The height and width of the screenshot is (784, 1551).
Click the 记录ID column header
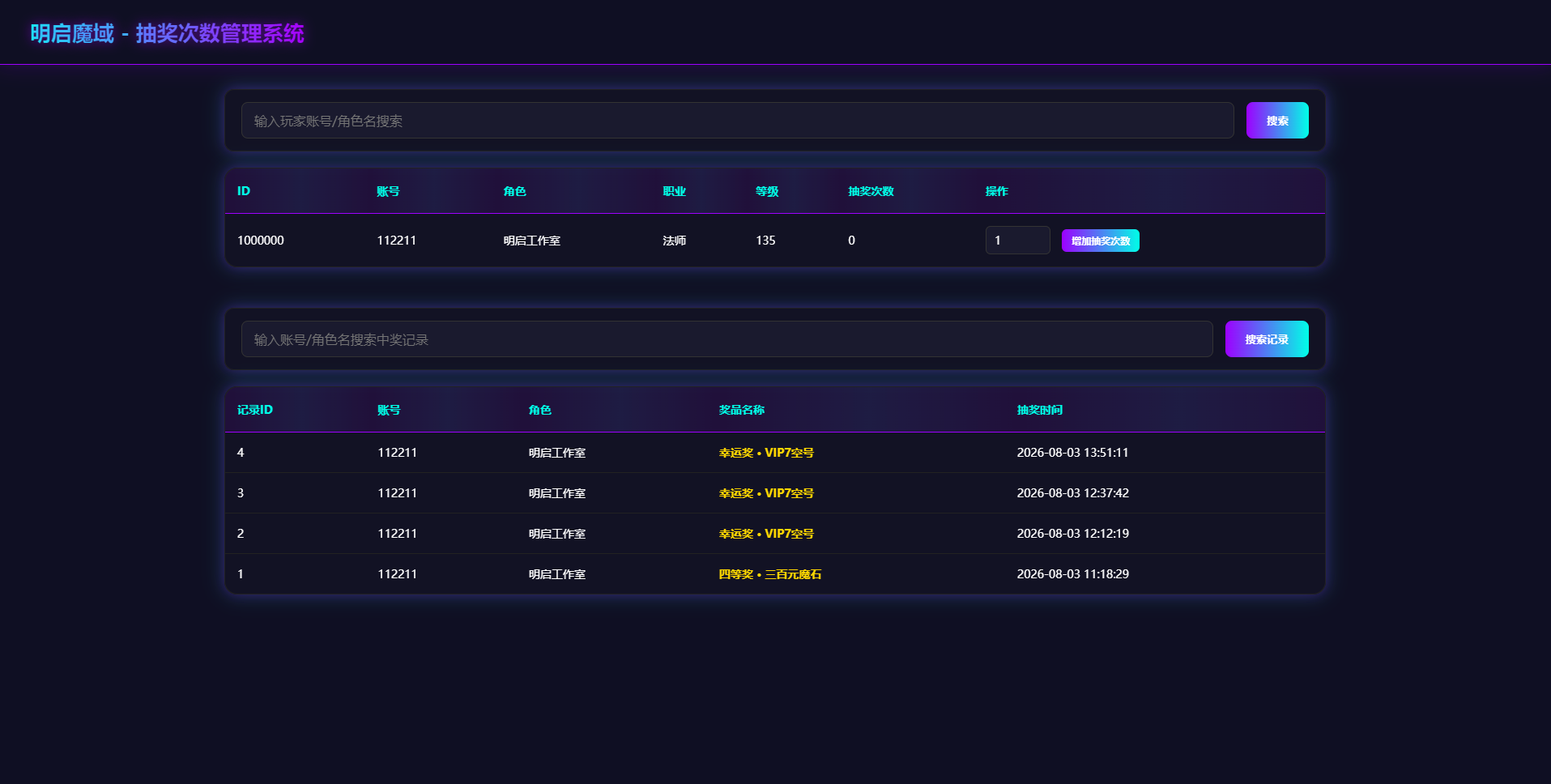coord(255,410)
